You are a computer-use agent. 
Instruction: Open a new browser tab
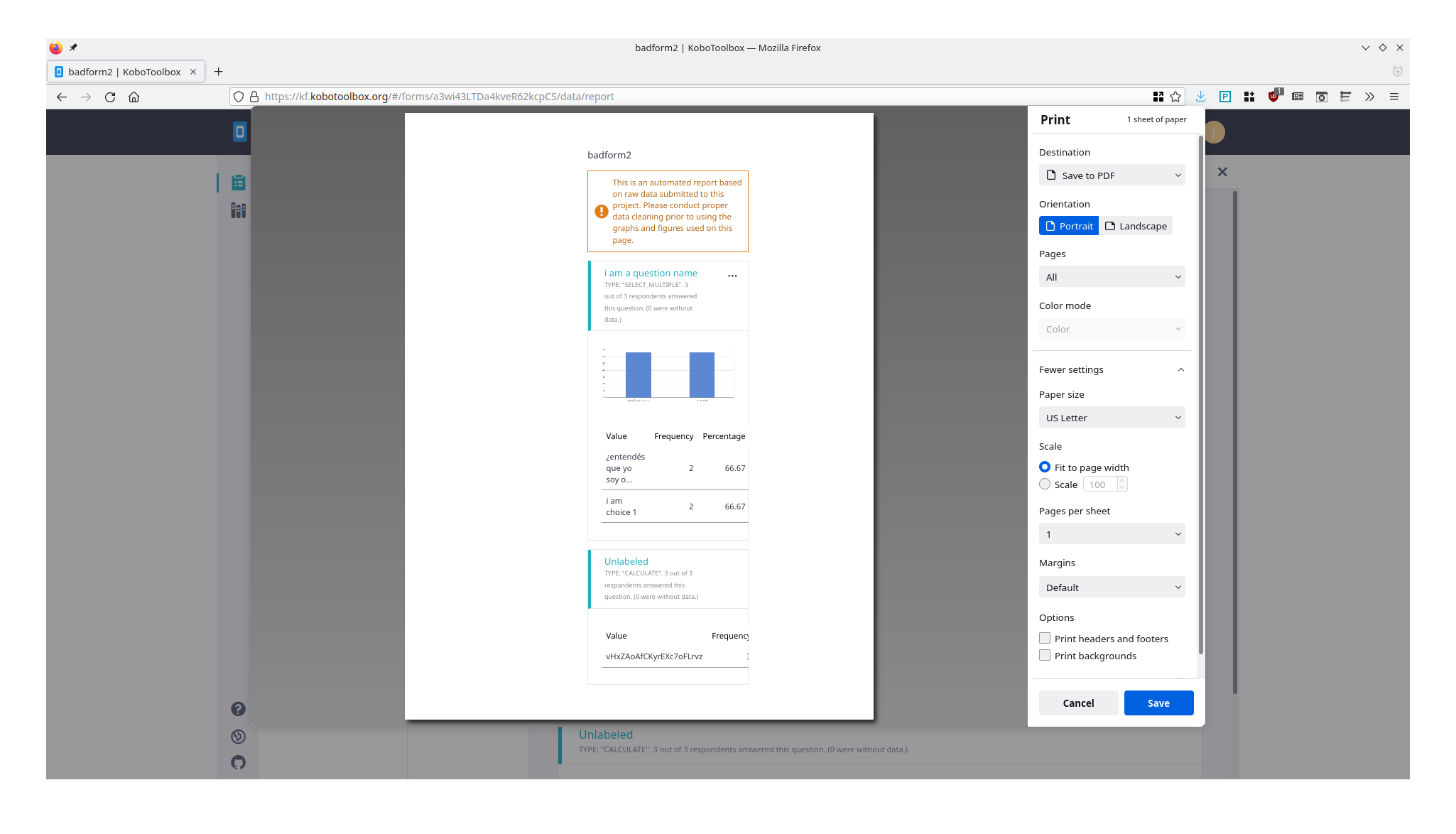pyautogui.click(x=219, y=71)
